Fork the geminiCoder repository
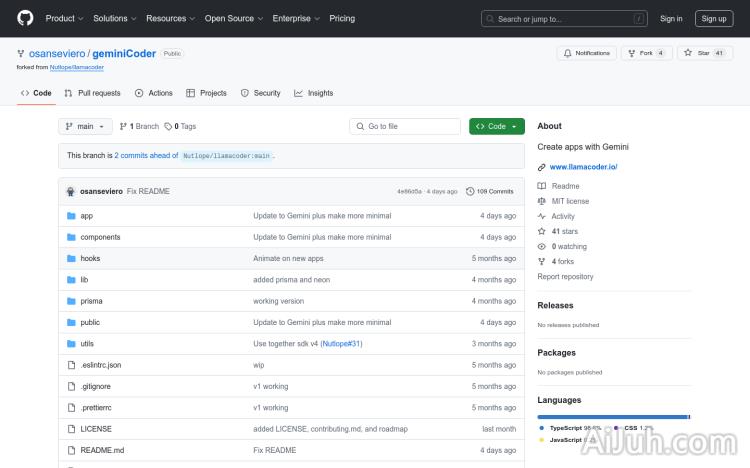Image resolution: width=750 pixels, height=468 pixels. [640, 53]
